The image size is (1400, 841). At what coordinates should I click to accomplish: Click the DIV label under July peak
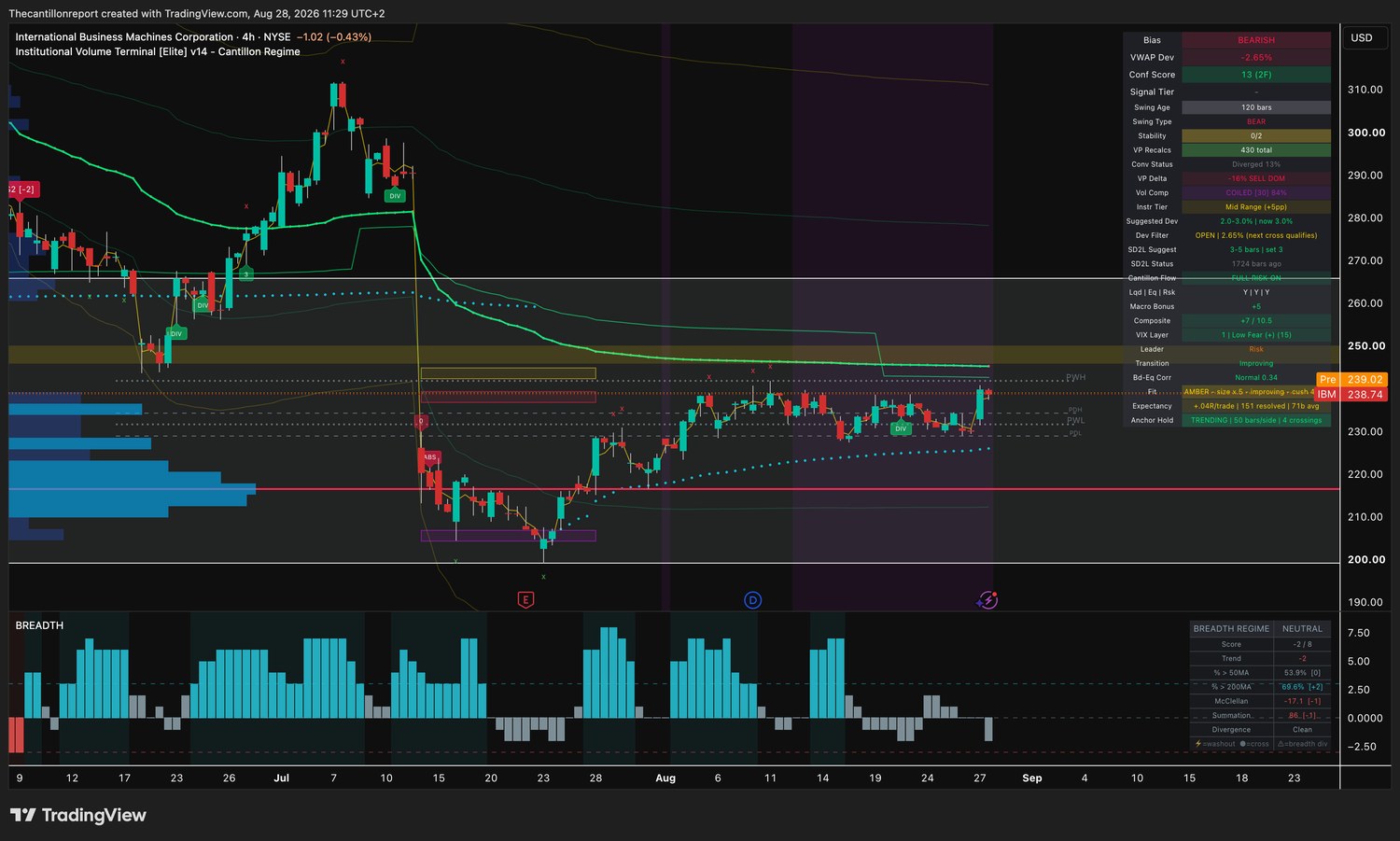tap(395, 196)
